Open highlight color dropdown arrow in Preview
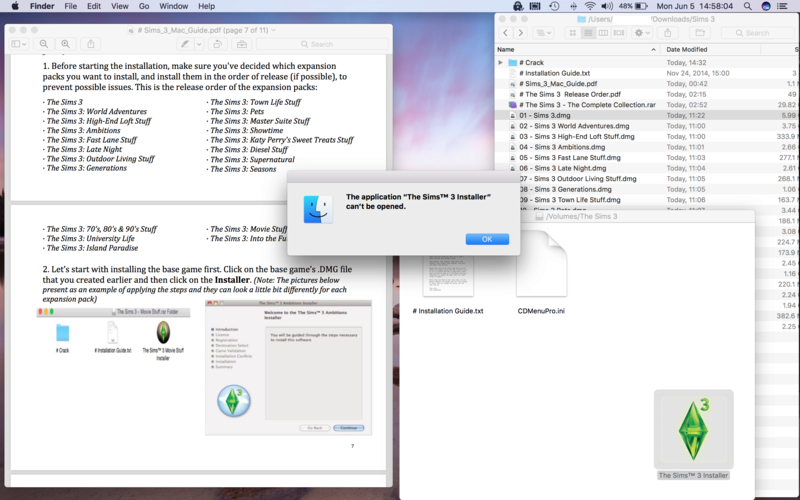The image size is (800, 500). pos(199,44)
